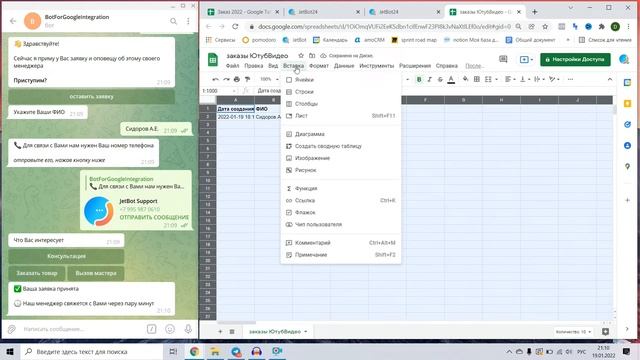Toggle strikethrough formatting in Sheets toolbar

440,79
